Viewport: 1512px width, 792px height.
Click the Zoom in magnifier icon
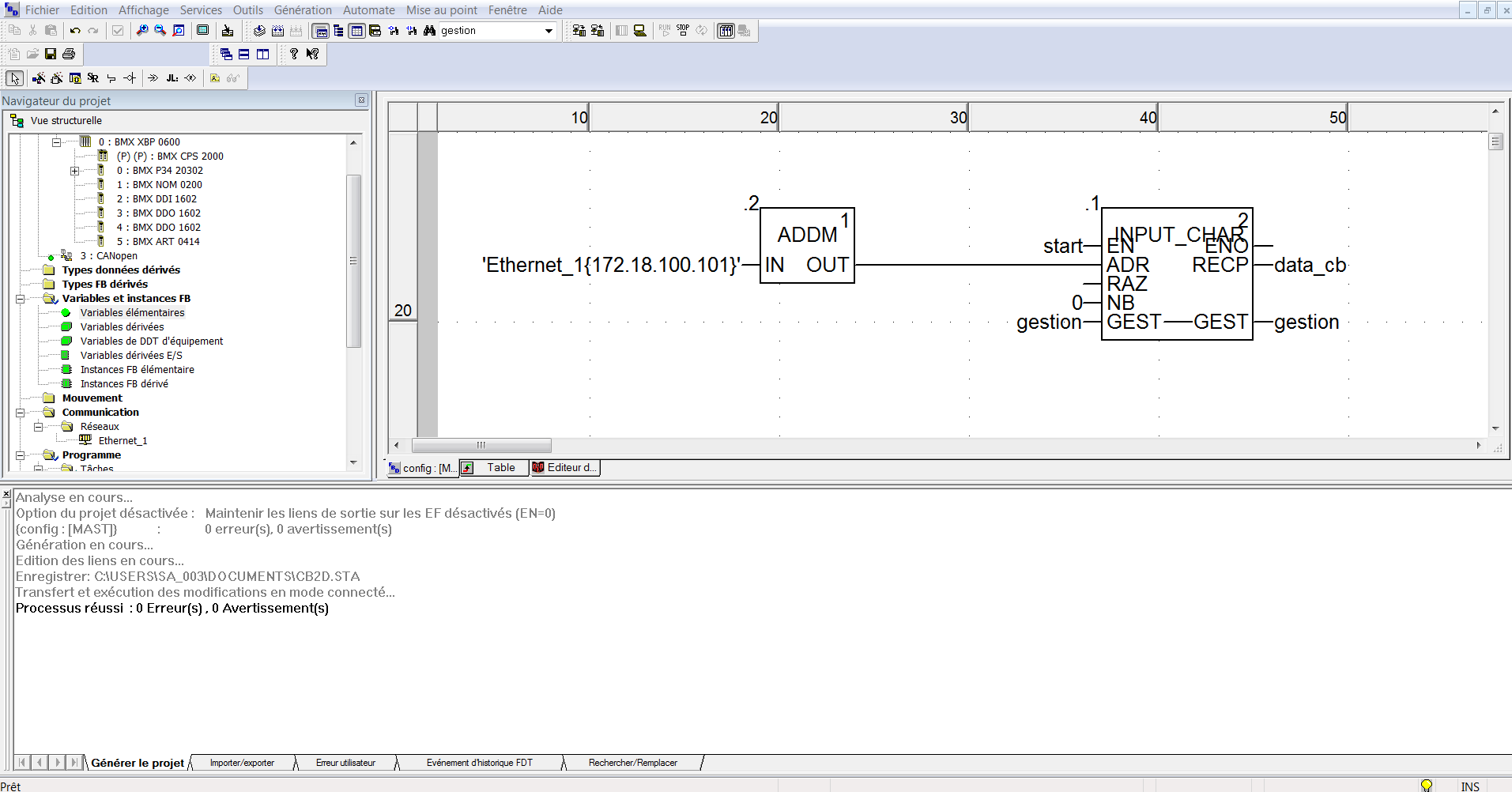click(142, 31)
